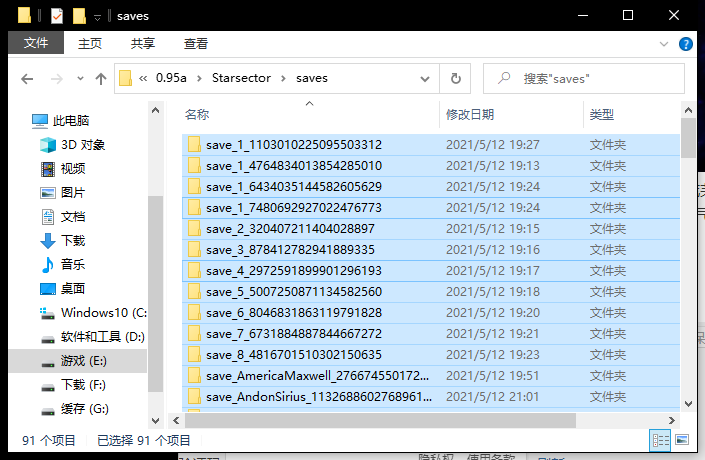Open Help with the blue question icon
This screenshot has height=460, width=705.
tap(686, 44)
